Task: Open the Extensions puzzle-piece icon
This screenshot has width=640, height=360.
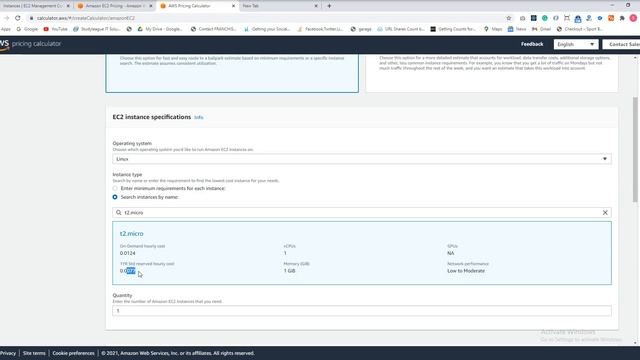Action: pyautogui.click(x=622, y=18)
